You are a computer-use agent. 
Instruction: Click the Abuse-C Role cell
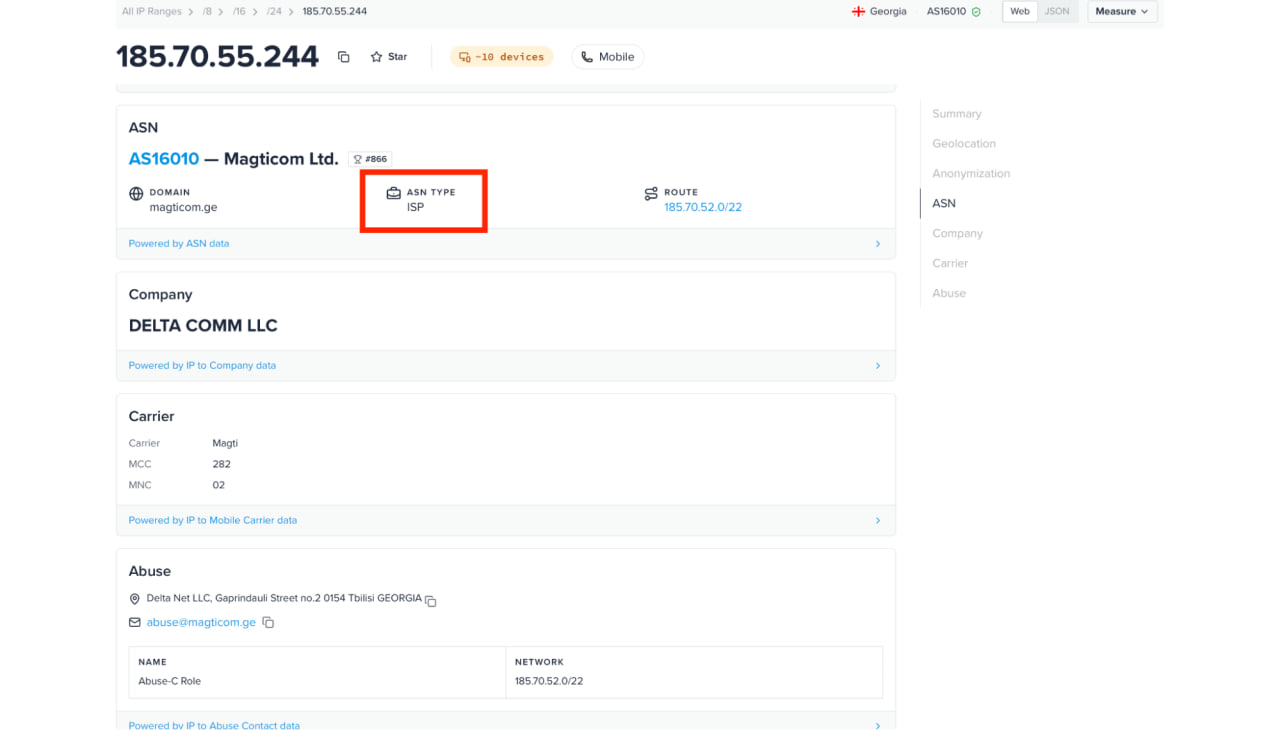[x=169, y=681]
